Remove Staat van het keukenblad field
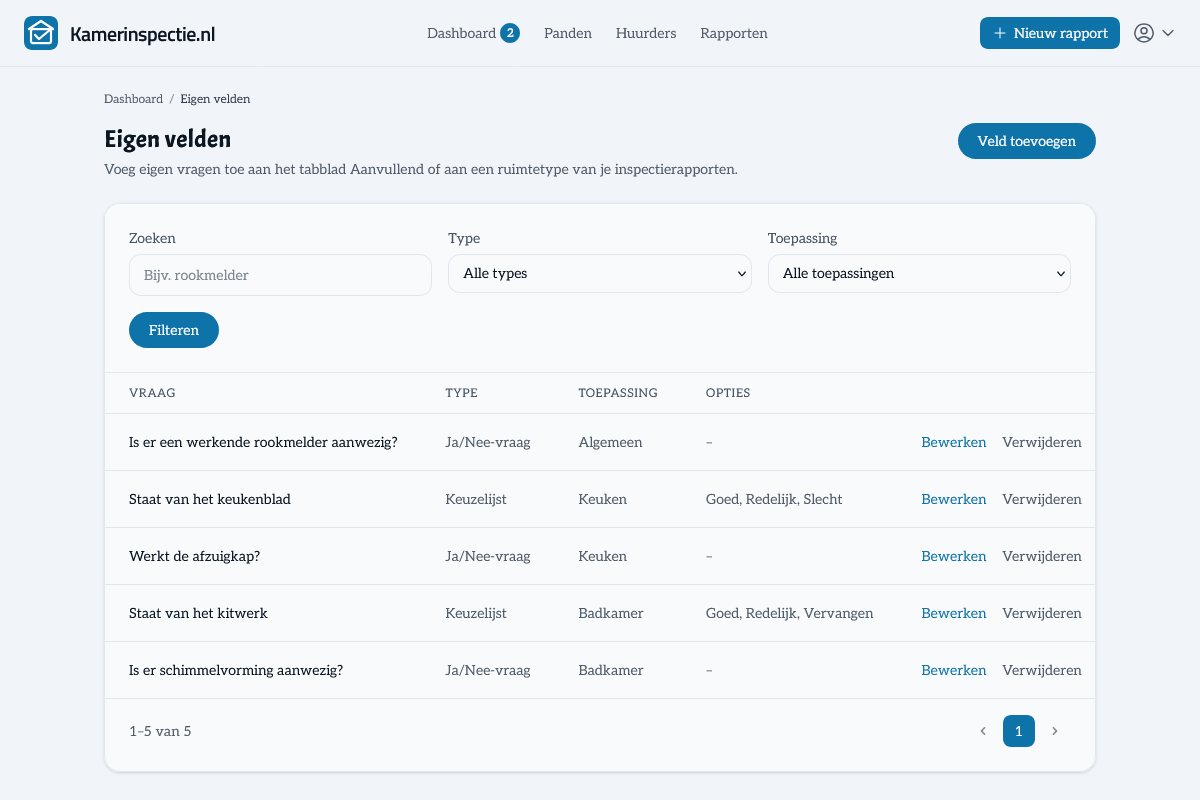 1042,499
